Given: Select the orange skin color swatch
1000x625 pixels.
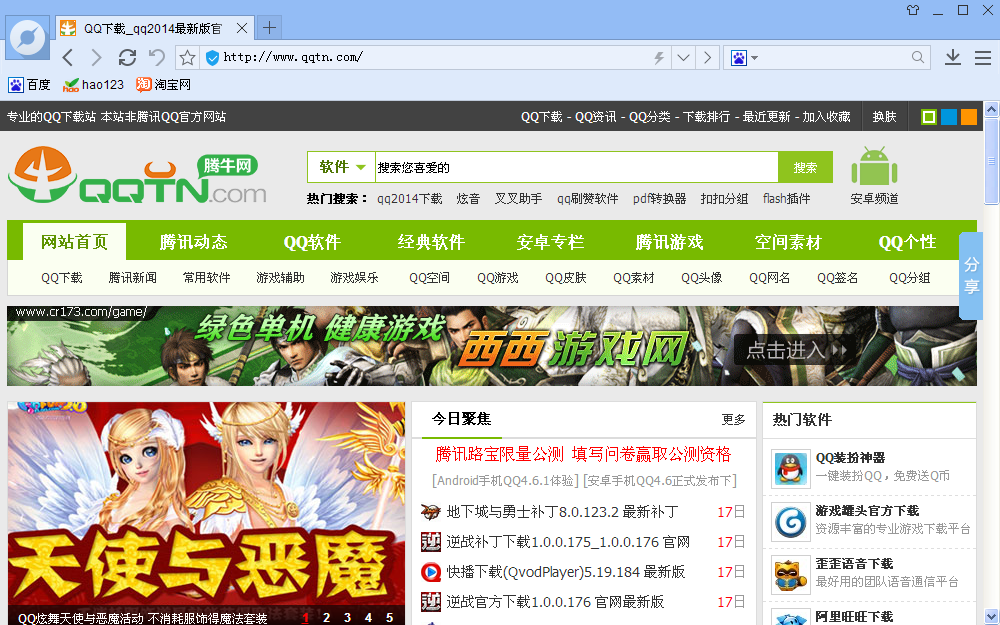Looking at the screenshot, I should [969, 117].
